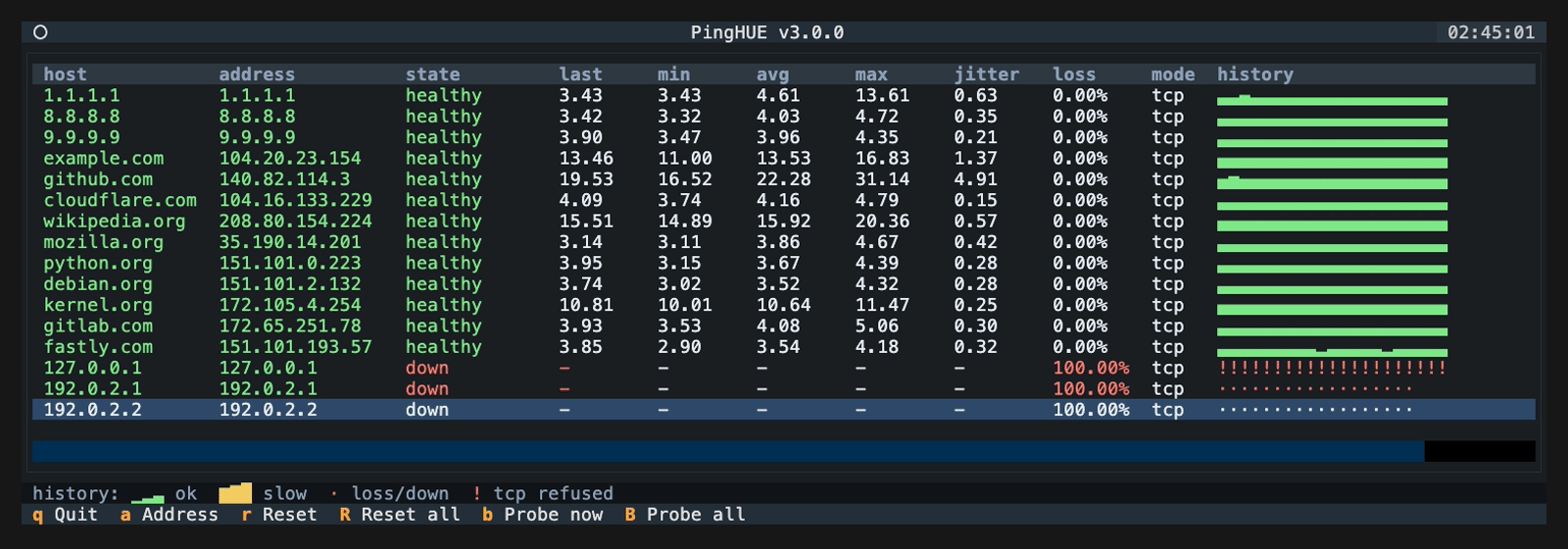Select the python.org host row
This screenshot has width=1568, height=549.
(x=784, y=263)
